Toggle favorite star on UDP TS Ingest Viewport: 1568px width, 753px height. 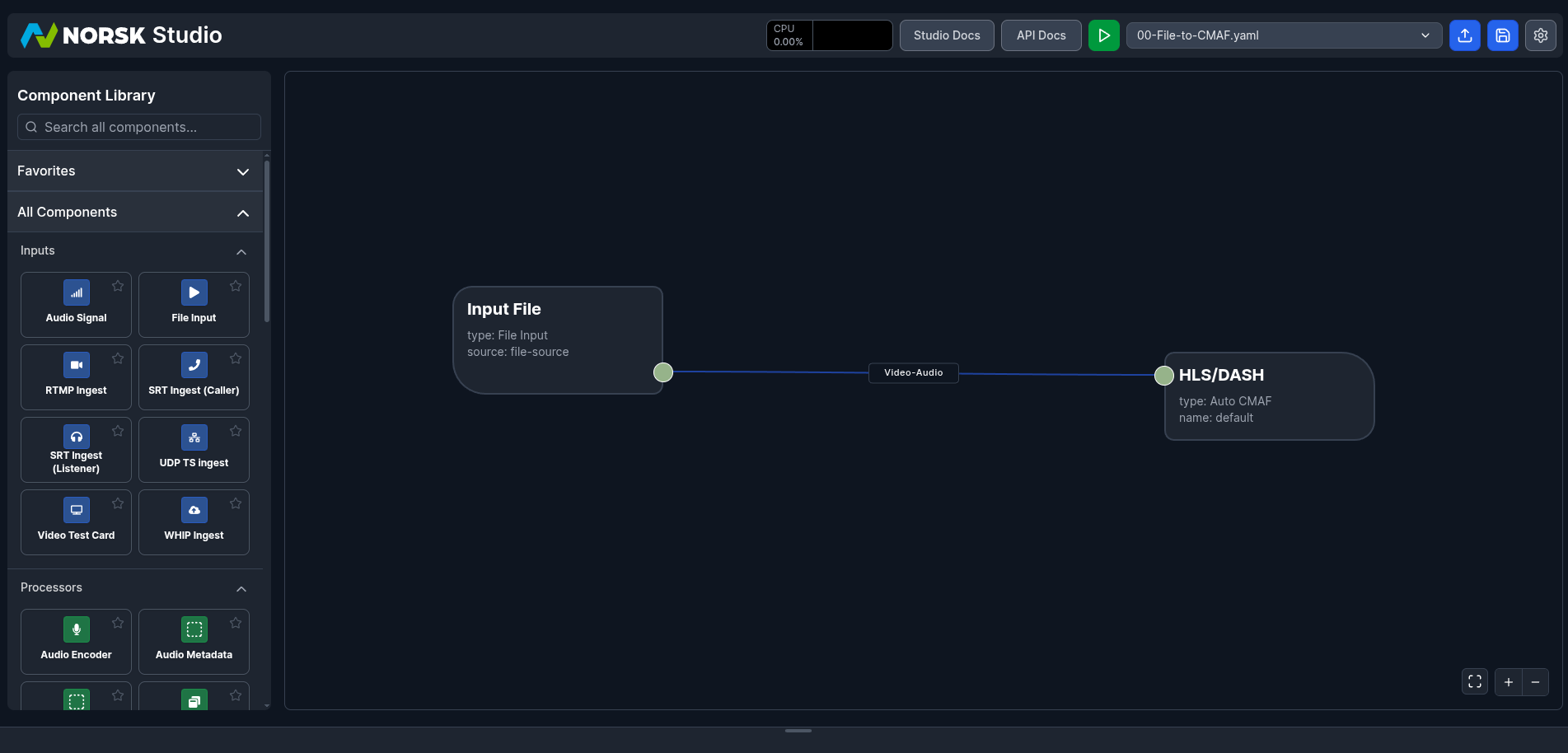coord(236,431)
